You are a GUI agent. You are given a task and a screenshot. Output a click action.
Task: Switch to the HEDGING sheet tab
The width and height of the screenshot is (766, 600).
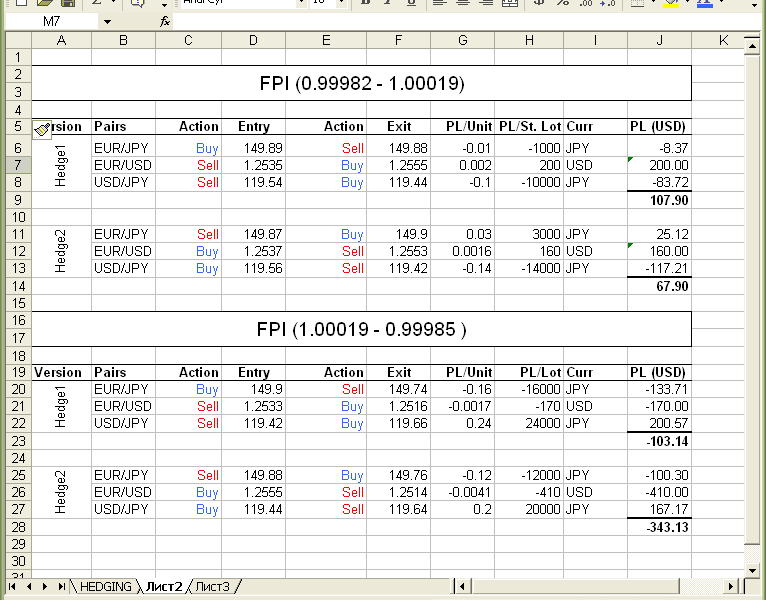106,586
